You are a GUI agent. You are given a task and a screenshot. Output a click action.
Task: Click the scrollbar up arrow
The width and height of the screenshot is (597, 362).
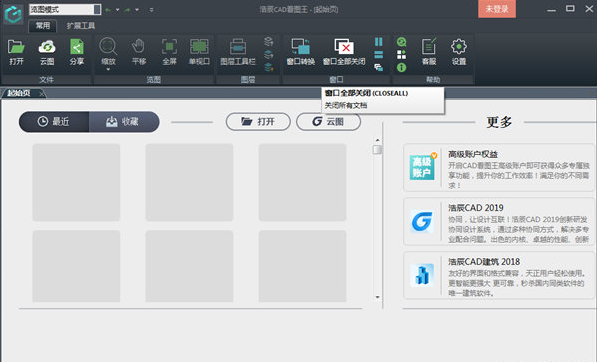coord(377,140)
